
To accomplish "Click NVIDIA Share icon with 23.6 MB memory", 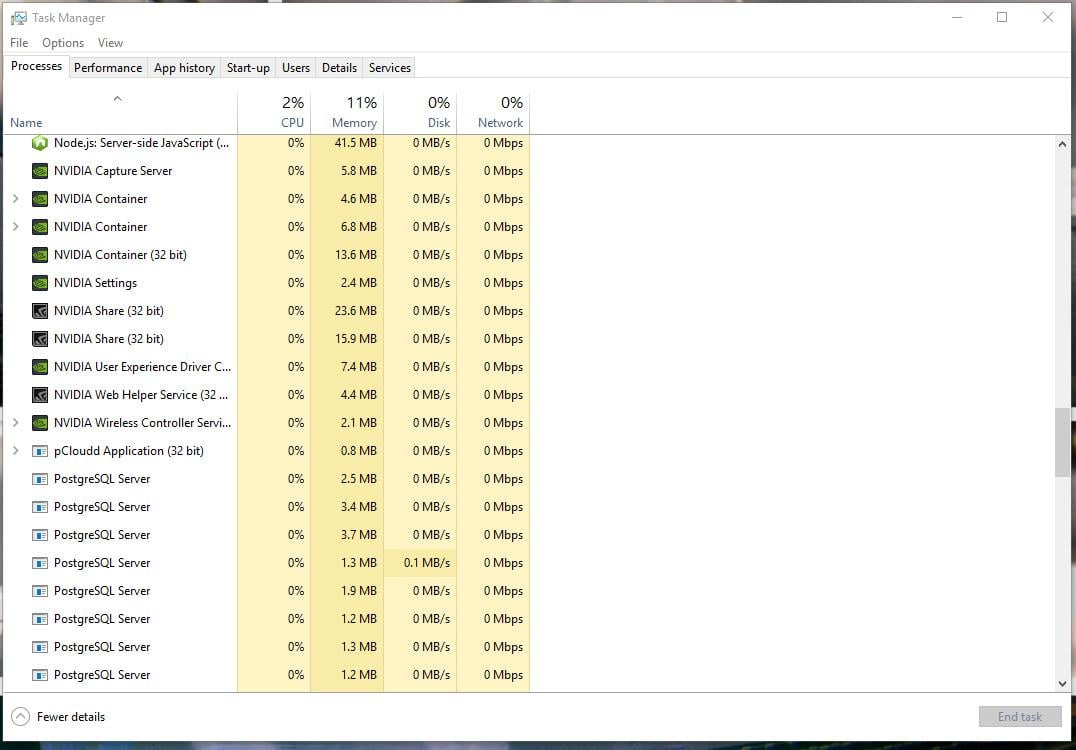I will tap(40, 311).
